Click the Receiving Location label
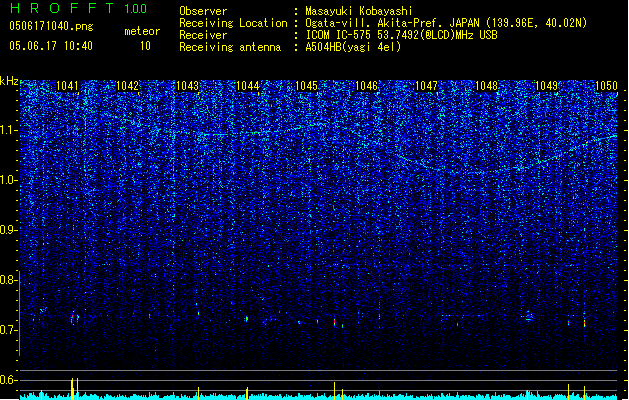Screen dimensions: 629x400 click(233, 23)
